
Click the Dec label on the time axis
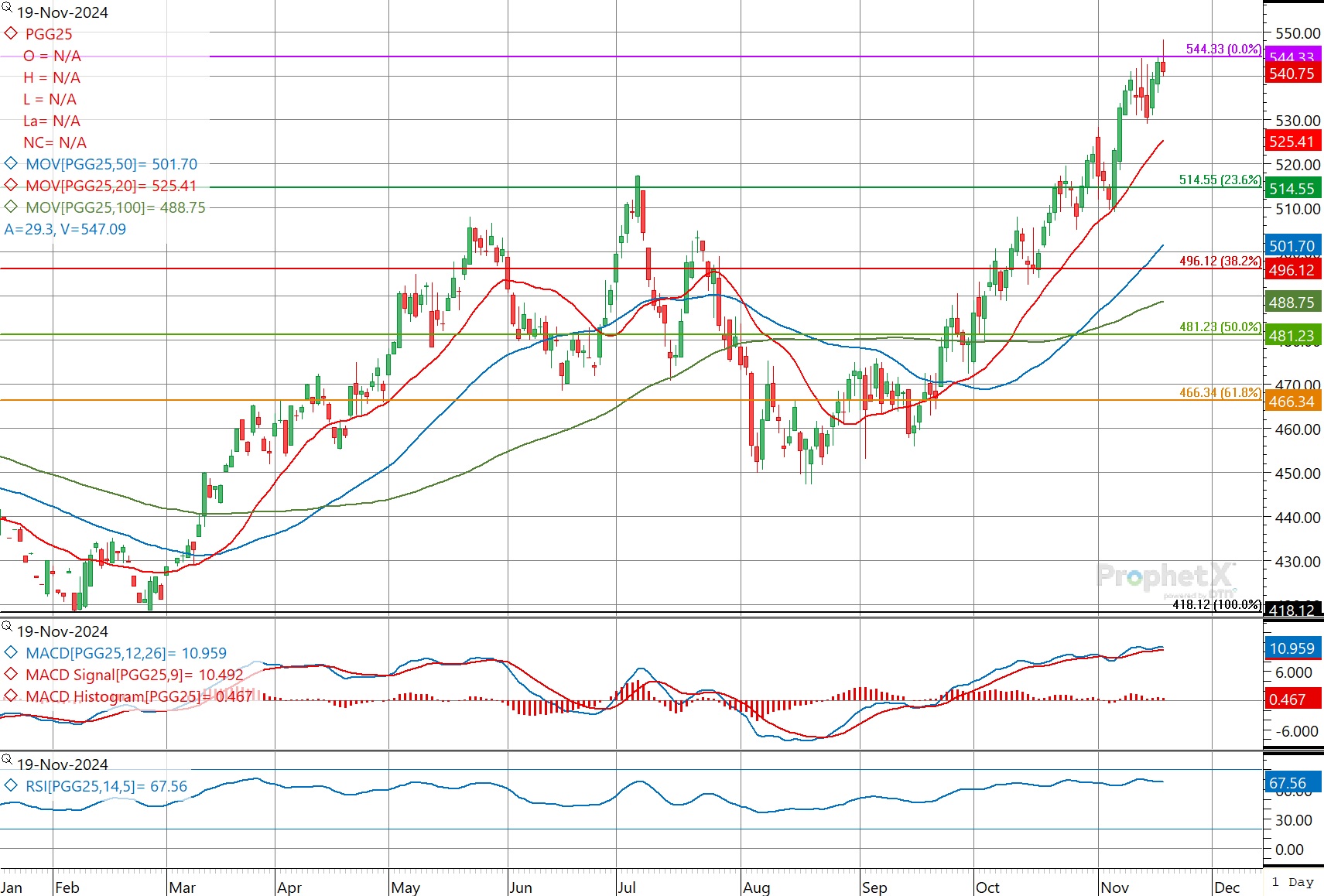1227,887
